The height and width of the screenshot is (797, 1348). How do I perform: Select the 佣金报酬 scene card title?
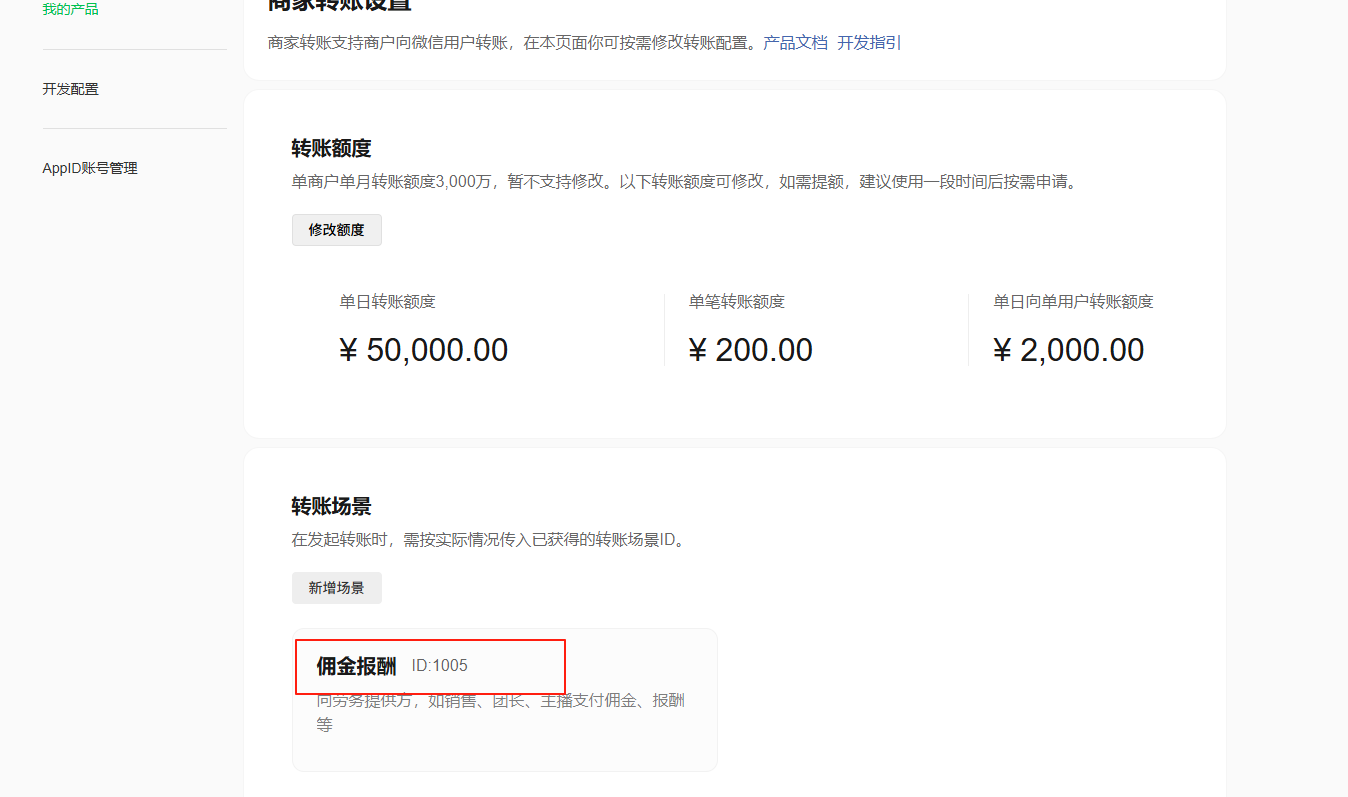(356, 666)
